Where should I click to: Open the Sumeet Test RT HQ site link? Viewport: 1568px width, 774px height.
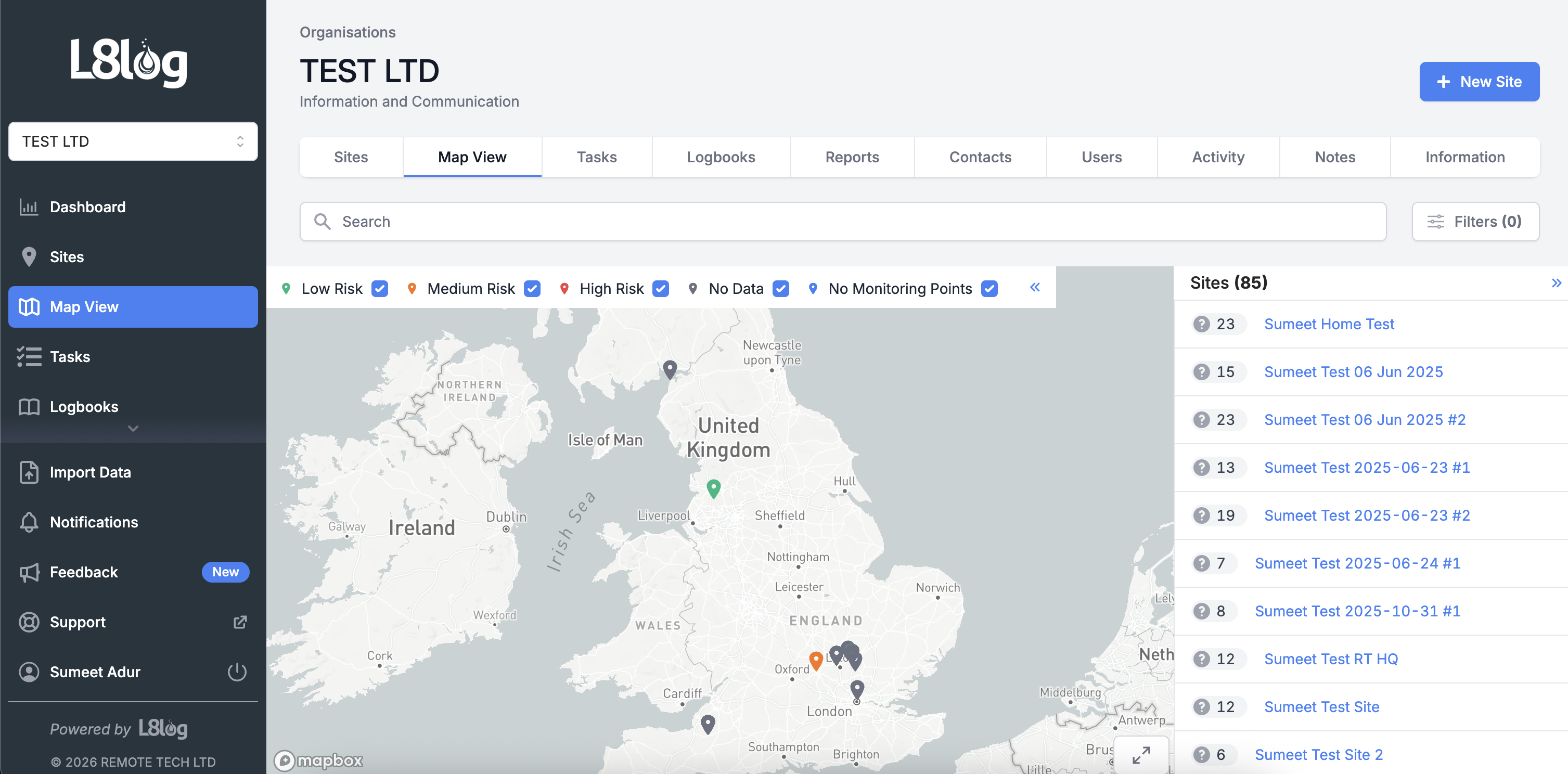[1331, 659]
